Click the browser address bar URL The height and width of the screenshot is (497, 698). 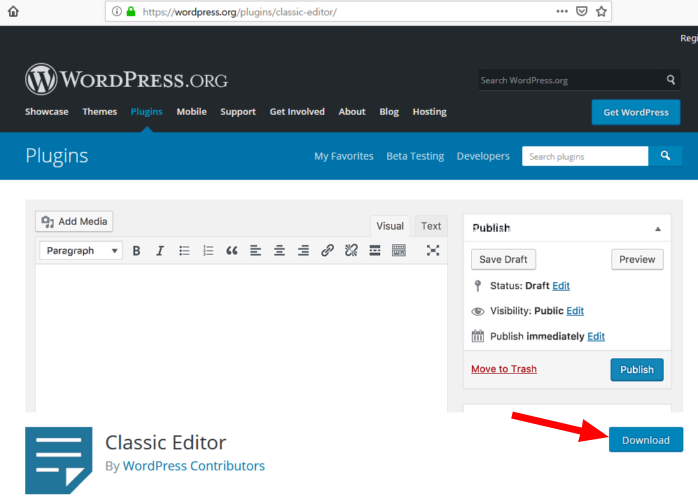239,12
